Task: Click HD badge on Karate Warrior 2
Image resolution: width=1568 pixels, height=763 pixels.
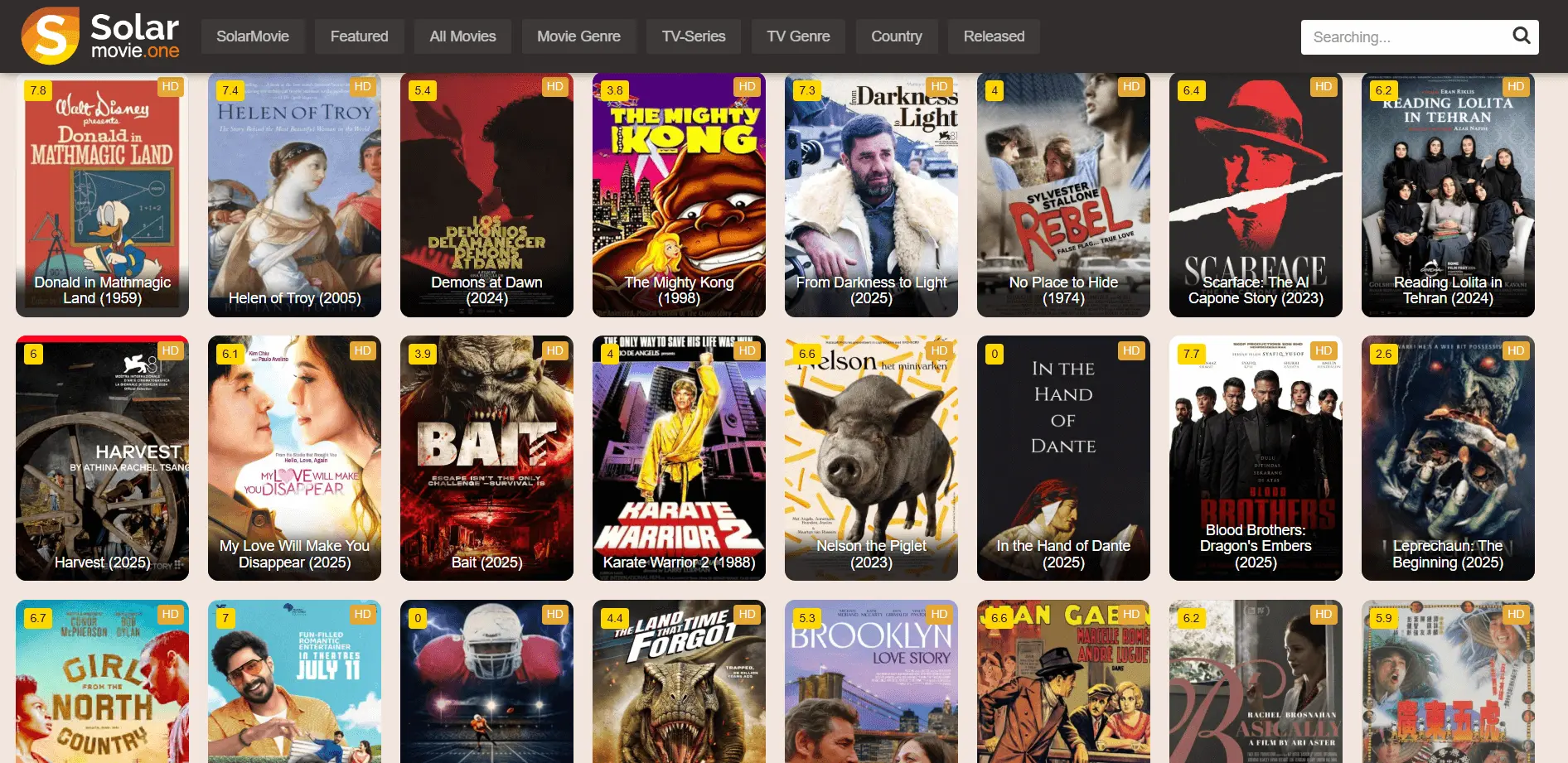Action: coord(747,350)
